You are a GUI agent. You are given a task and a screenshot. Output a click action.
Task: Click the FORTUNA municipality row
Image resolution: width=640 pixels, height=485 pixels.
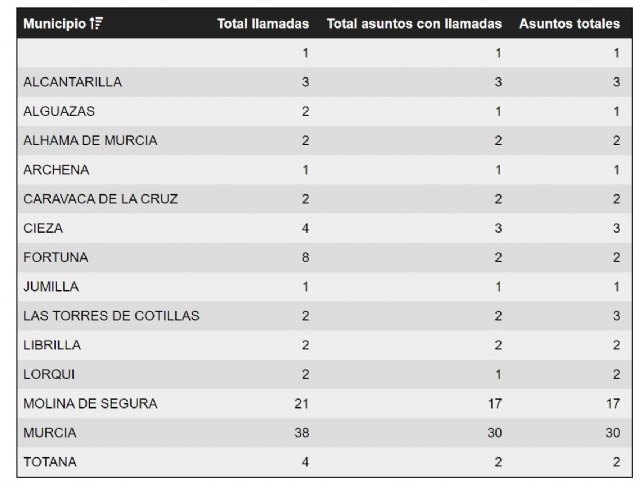point(55,258)
